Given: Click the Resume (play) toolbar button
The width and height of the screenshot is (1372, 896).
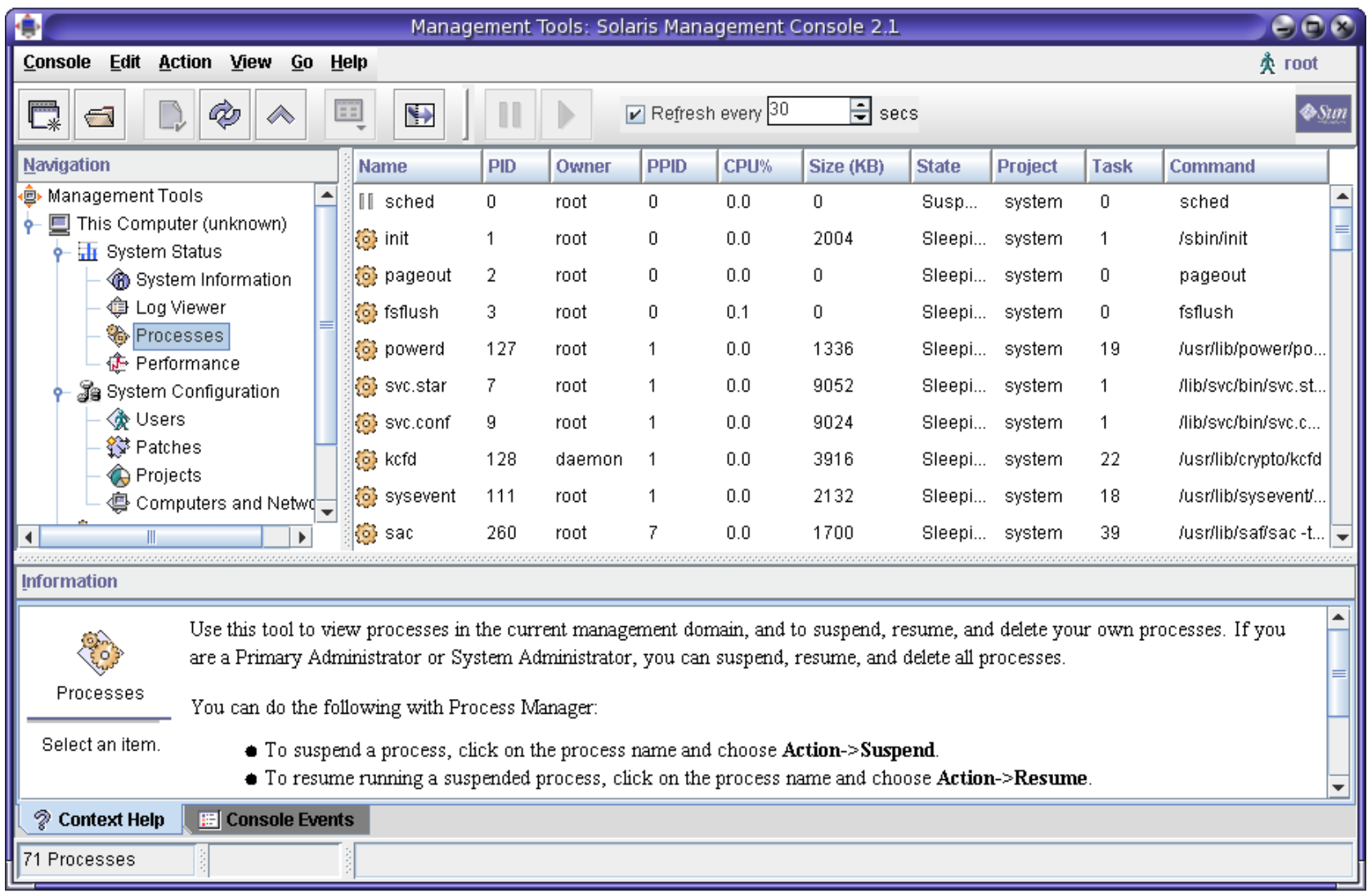Looking at the screenshot, I should click(565, 114).
